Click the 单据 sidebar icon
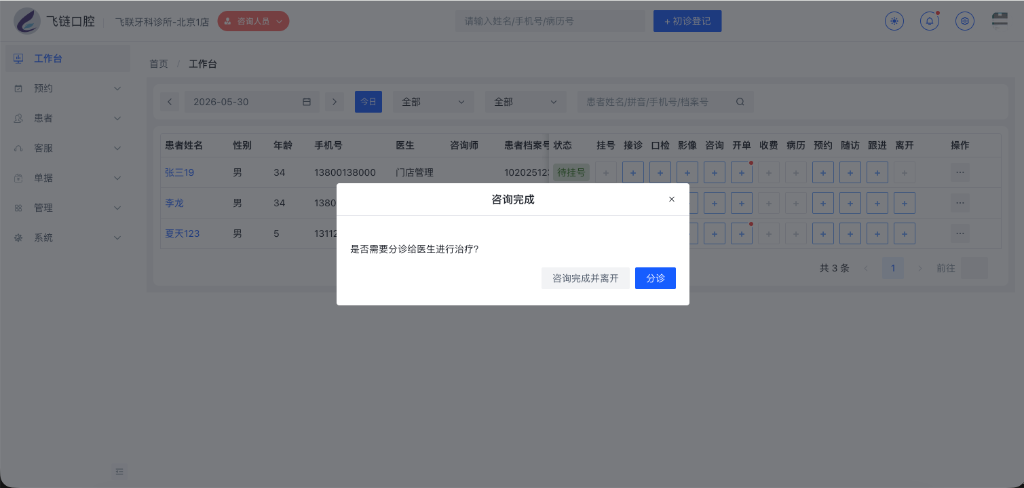 pyautogui.click(x=18, y=178)
